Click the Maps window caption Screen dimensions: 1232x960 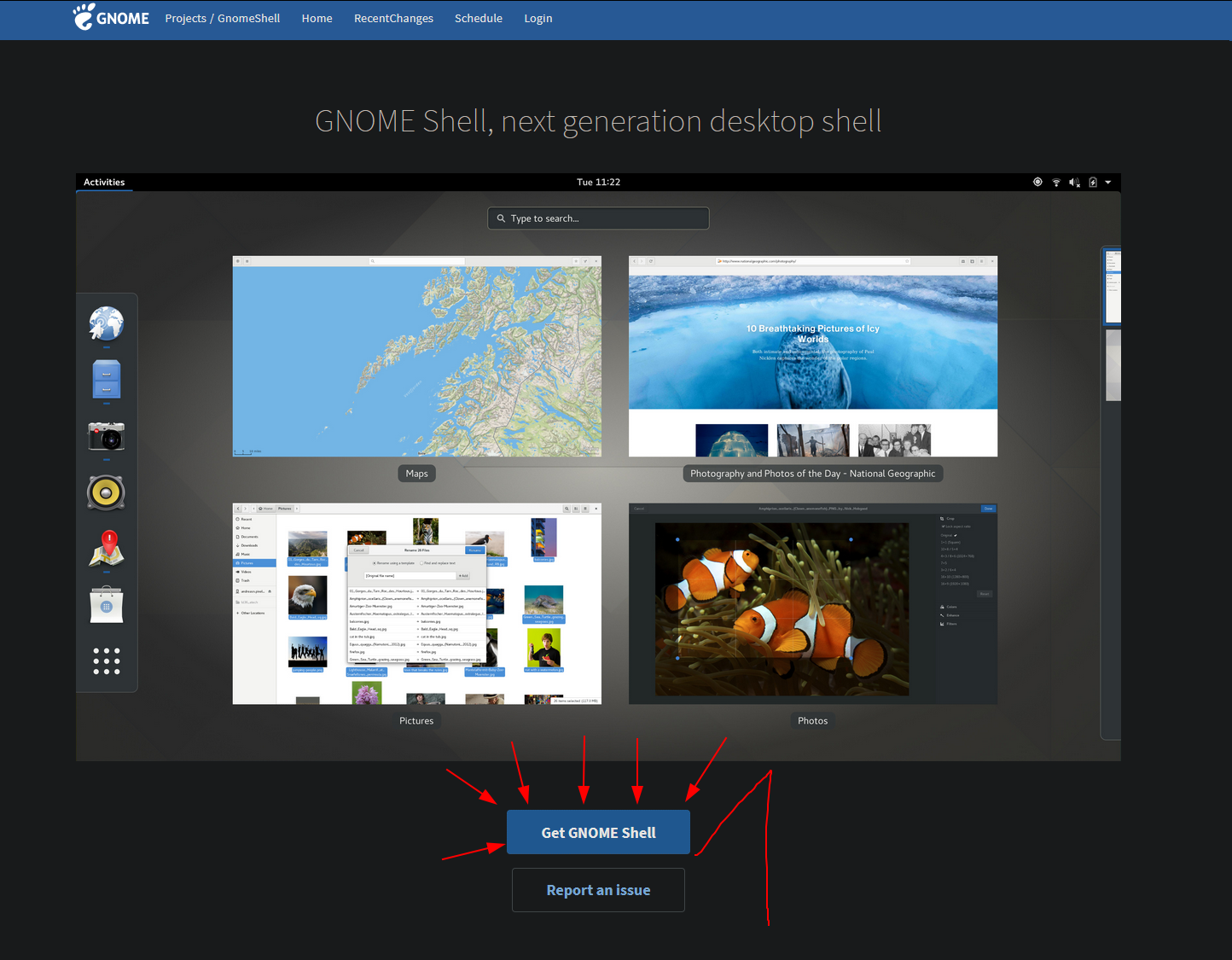click(416, 474)
